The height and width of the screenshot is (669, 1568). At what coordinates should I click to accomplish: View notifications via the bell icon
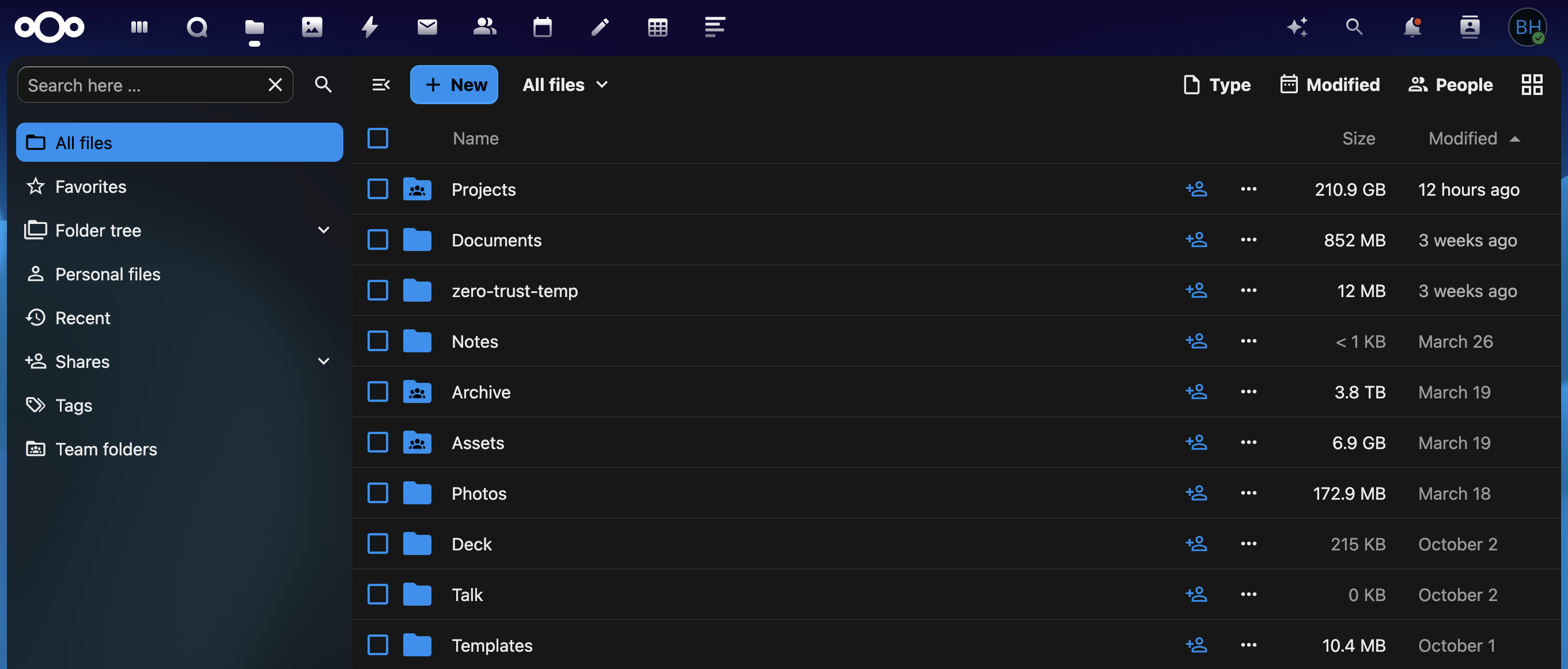(x=1412, y=26)
